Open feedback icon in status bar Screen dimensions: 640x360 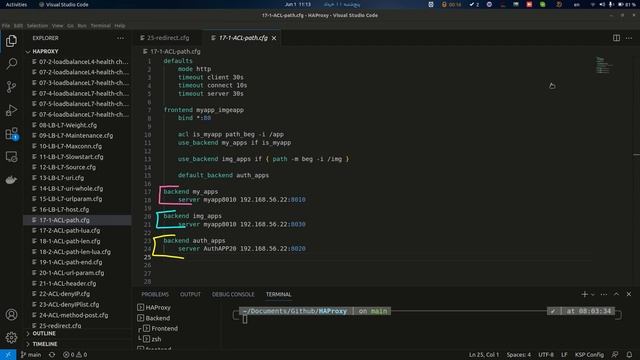tap(615, 355)
